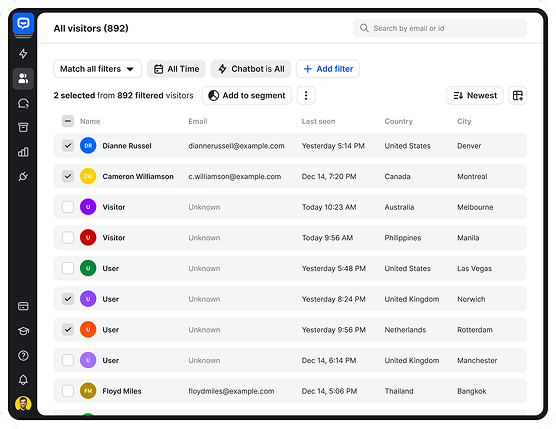Image resolution: width=556 pixels, height=429 pixels.
Task: Click the Cameron Williamson name
Action: [138, 177]
